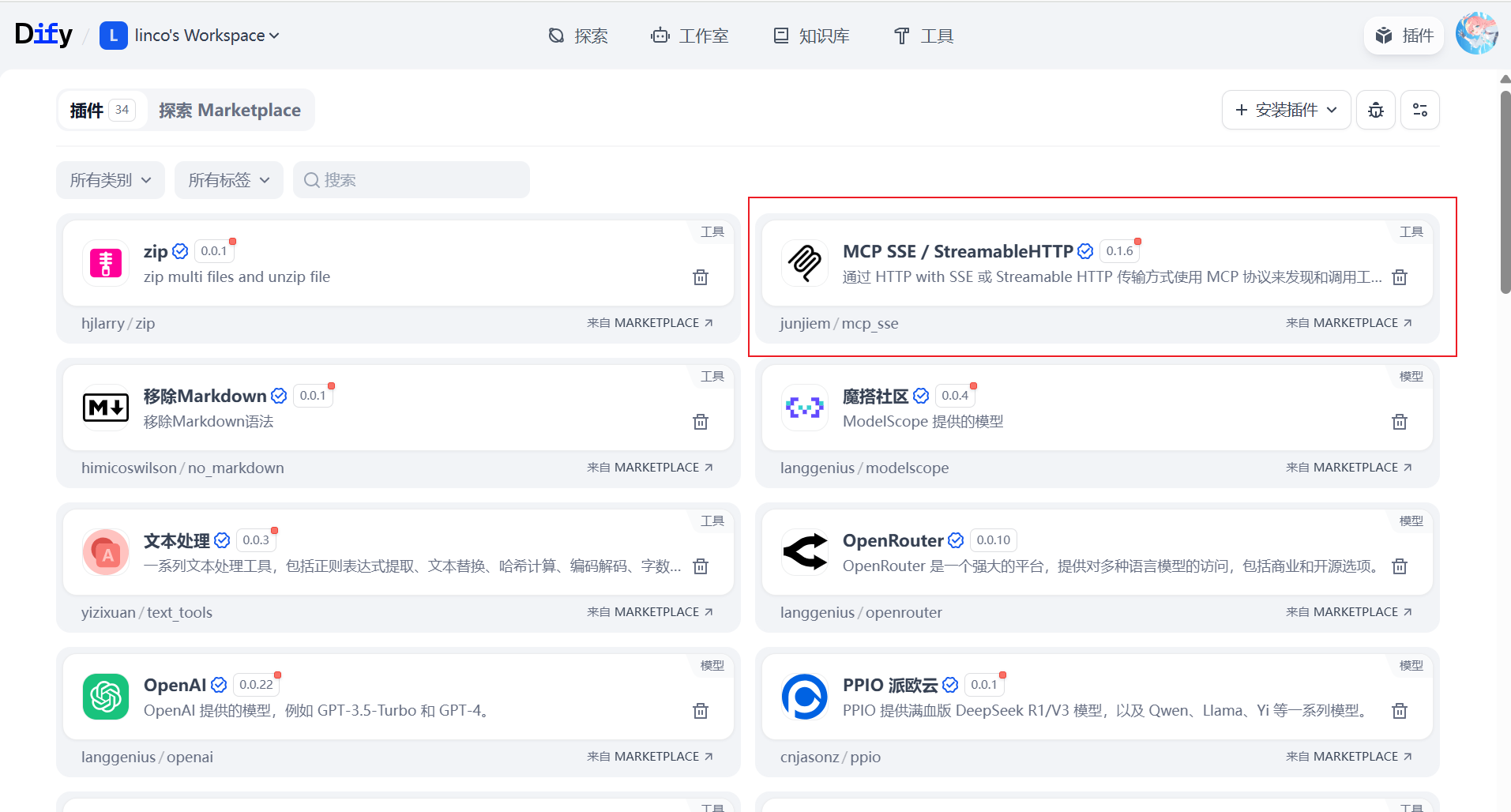Expand the 所有标签 filter
This screenshot has width=1511, height=812.
click(x=229, y=180)
